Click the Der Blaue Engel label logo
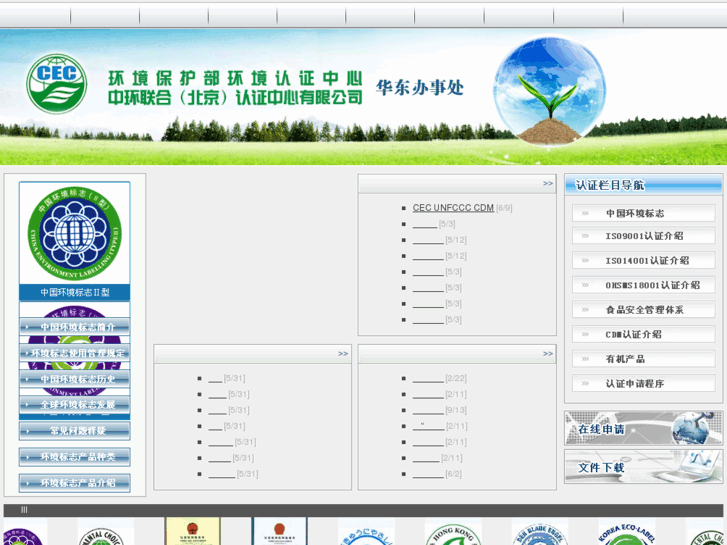 tap(539, 532)
